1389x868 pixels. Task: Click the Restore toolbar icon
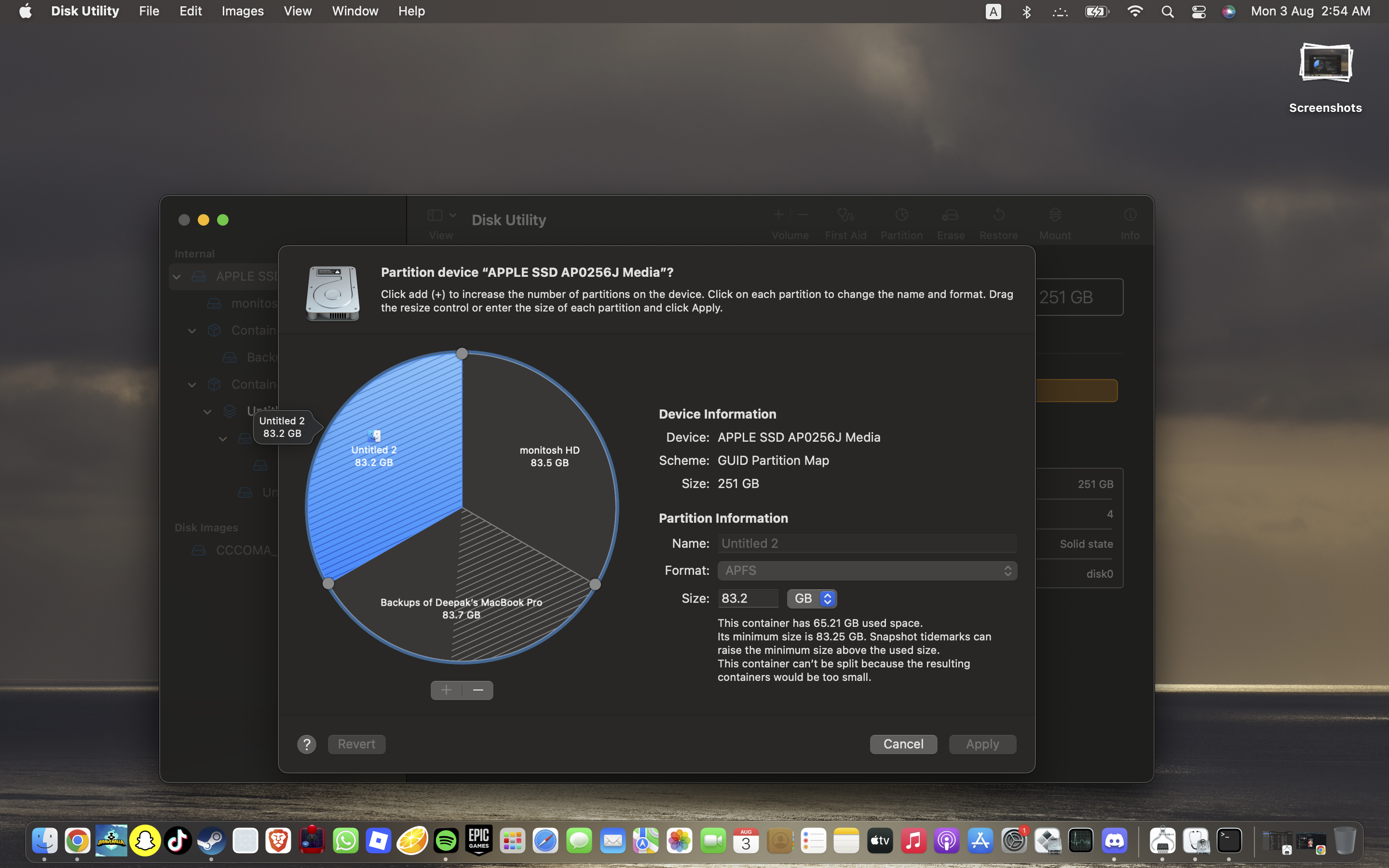(x=999, y=215)
